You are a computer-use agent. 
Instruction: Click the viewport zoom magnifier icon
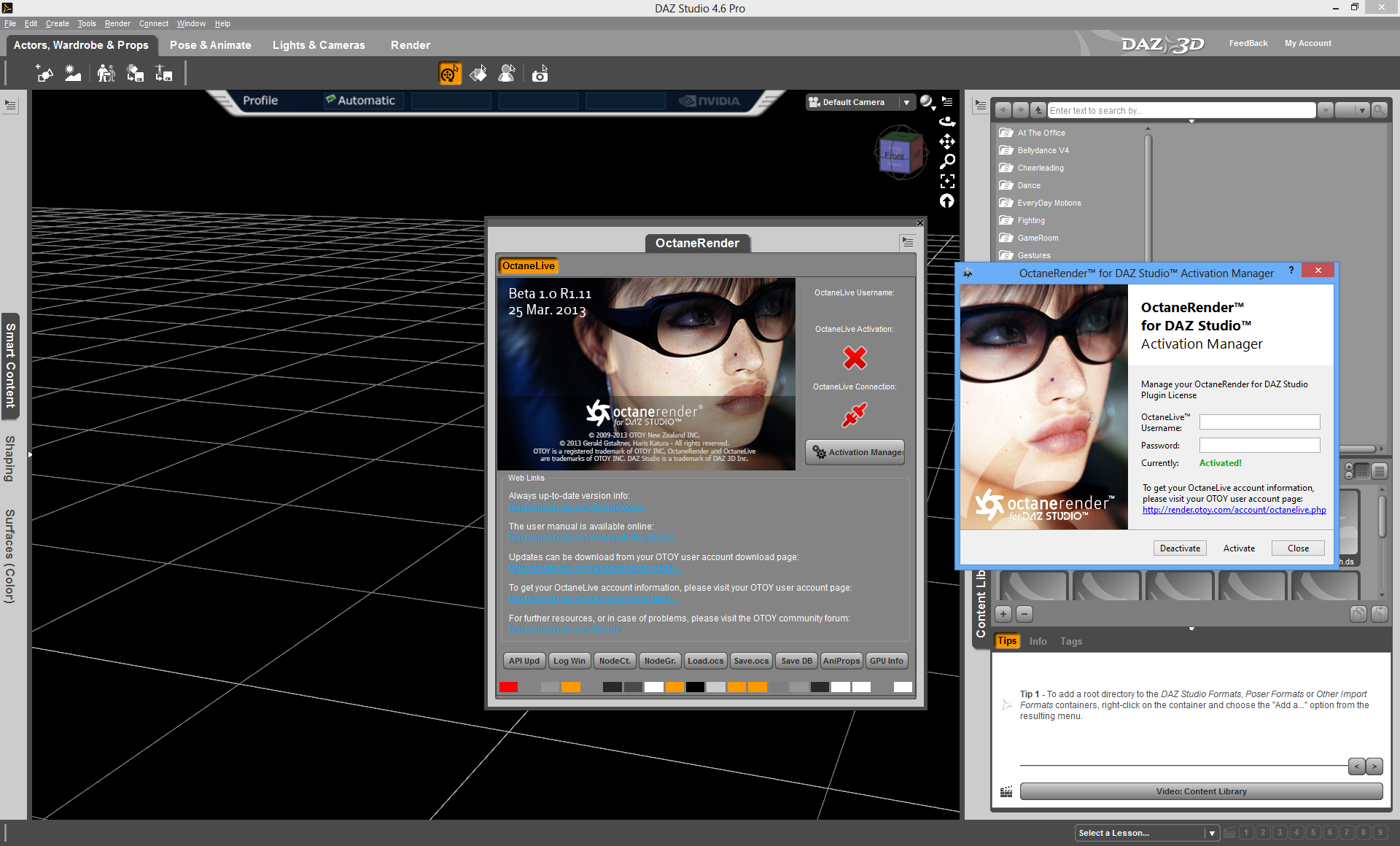(947, 161)
